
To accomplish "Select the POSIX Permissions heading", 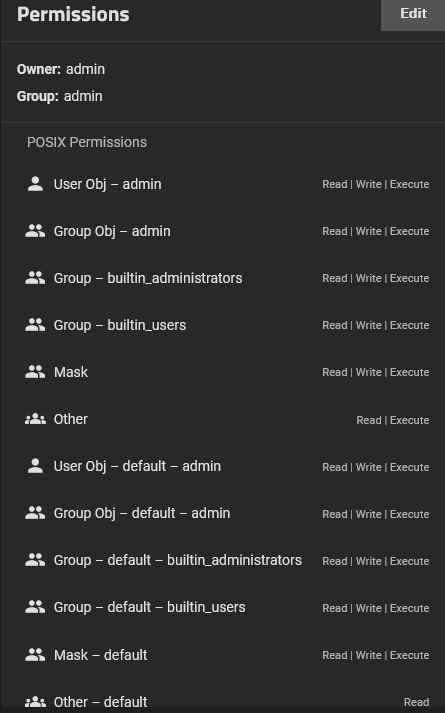I will [x=87, y=142].
